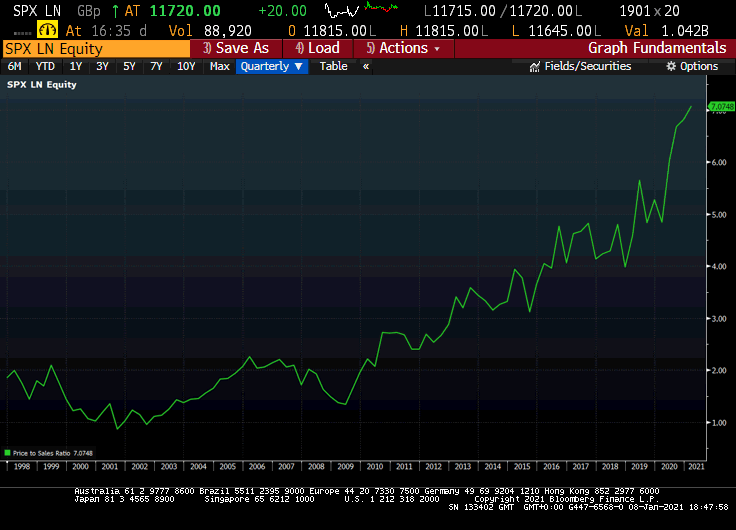Click the green price up arrow
Image resolution: width=736 pixels, height=530 pixels.
(115, 11)
